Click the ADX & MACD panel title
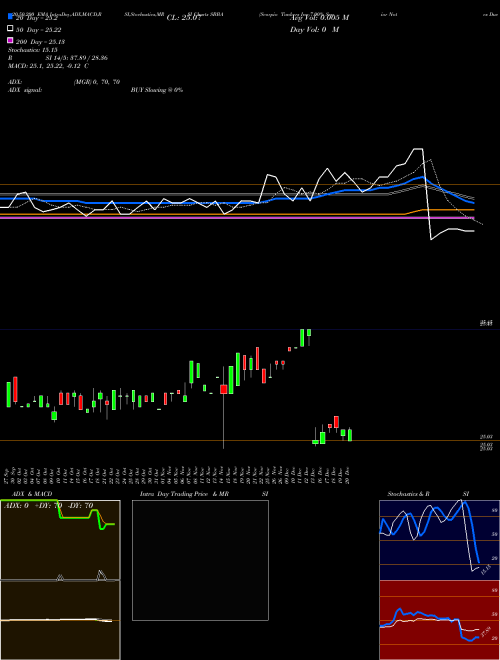This screenshot has height=660, width=500. coord(32,494)
